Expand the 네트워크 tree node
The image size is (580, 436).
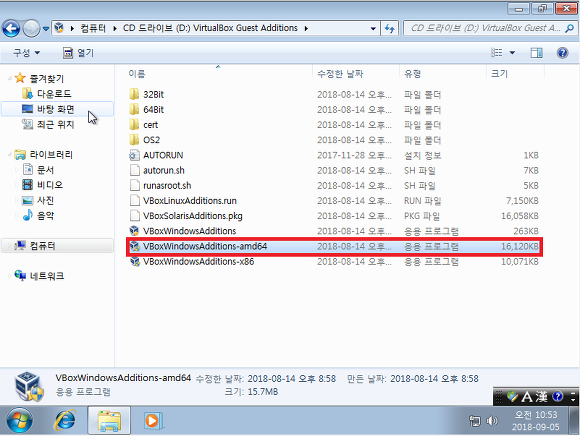pyautogui.click(x=9, y=276)
